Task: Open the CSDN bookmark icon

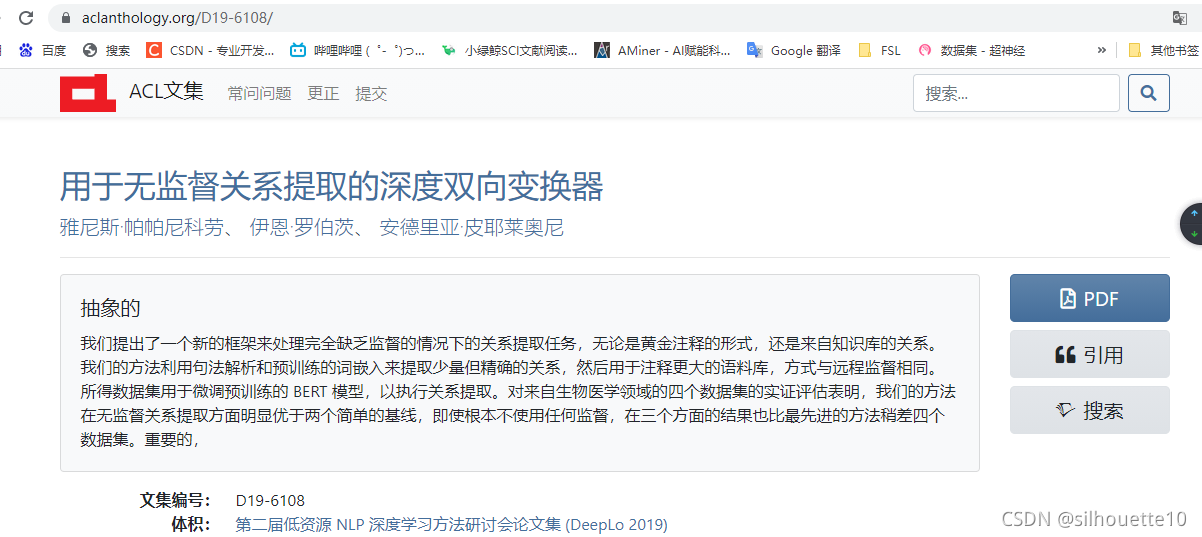Action: (x=154, y=50)
